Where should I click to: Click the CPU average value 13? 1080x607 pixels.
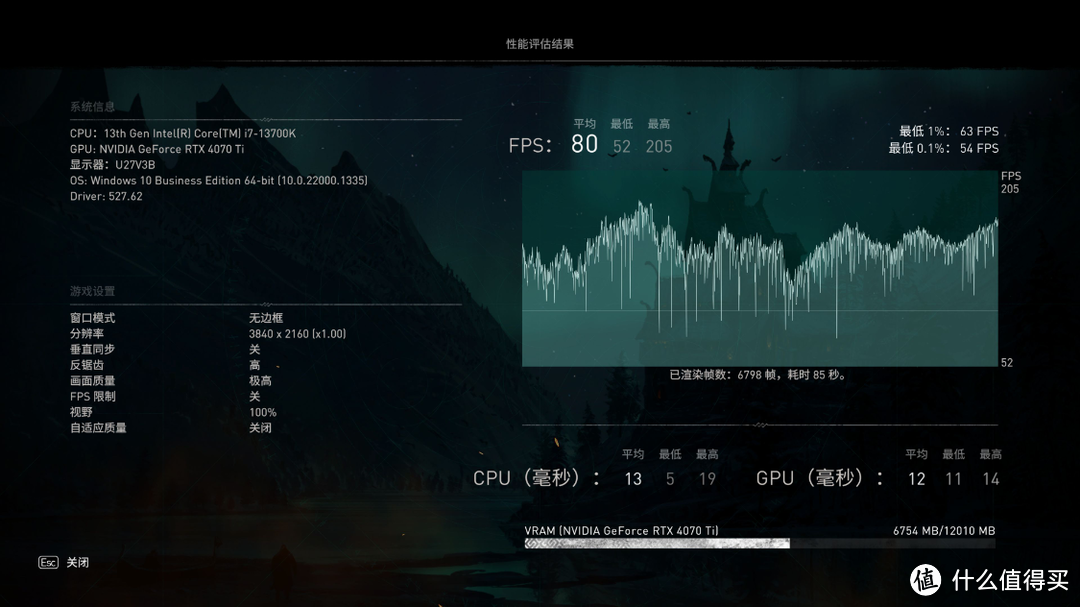[633, 479]
